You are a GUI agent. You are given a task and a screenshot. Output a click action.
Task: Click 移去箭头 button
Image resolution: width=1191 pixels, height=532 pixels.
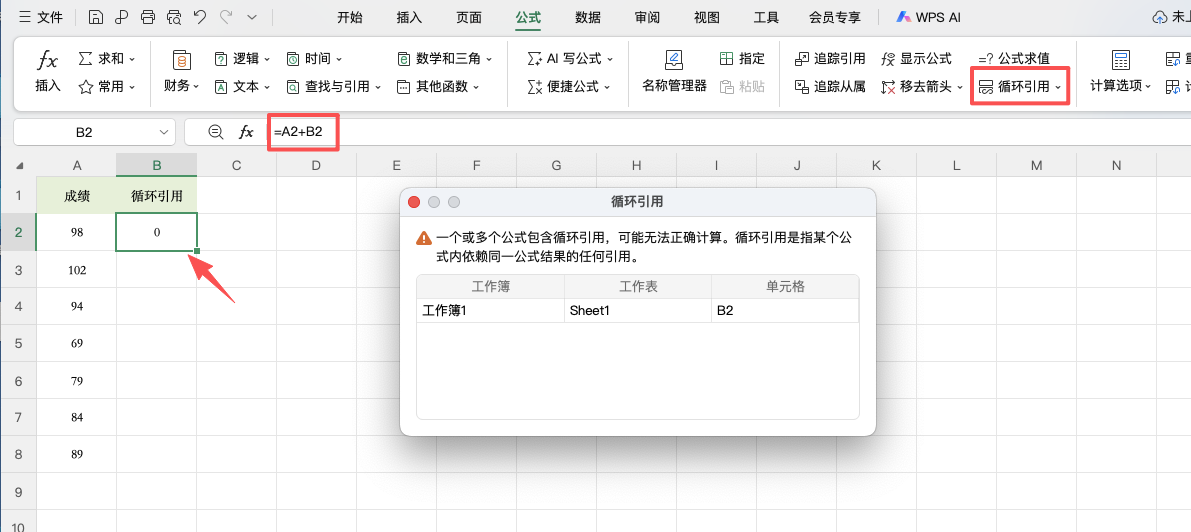(x=922, y=87)
